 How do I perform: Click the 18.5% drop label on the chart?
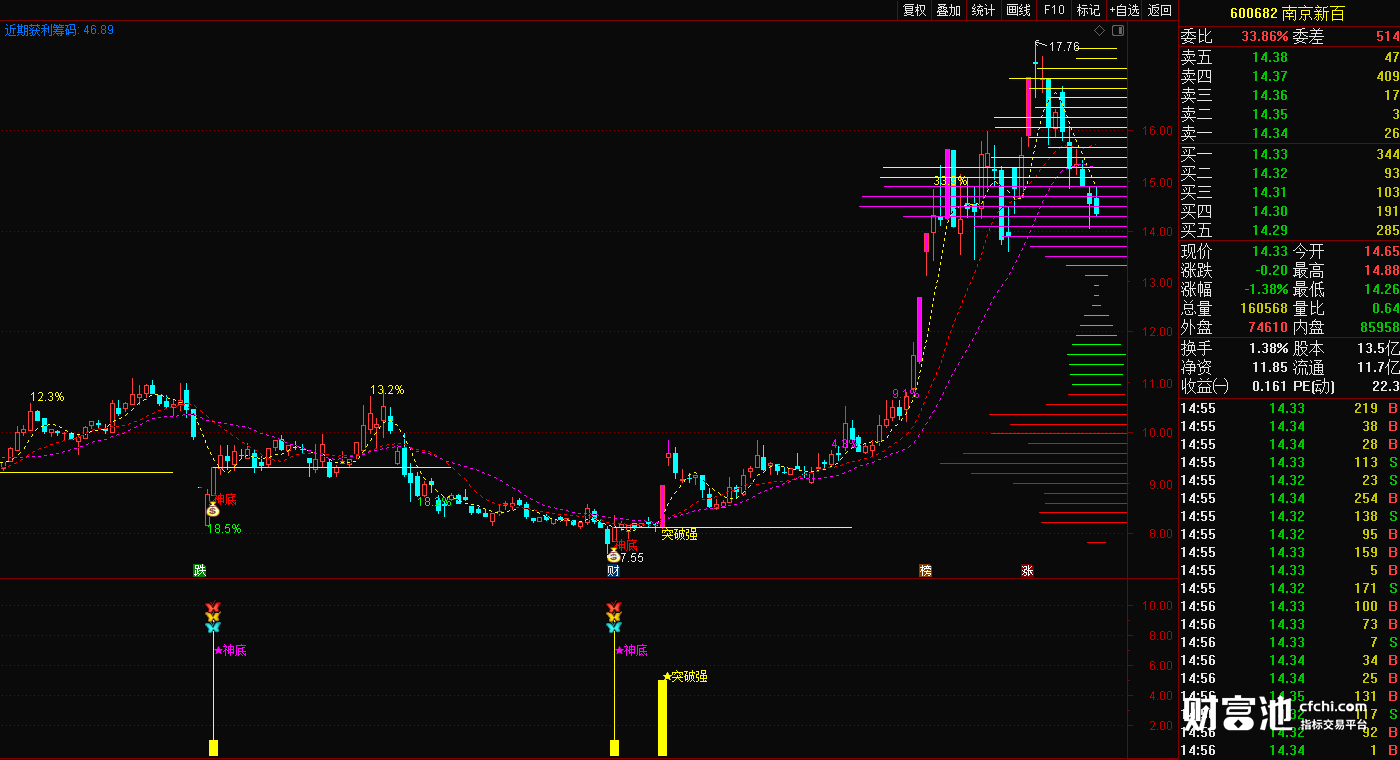(224, 529)
